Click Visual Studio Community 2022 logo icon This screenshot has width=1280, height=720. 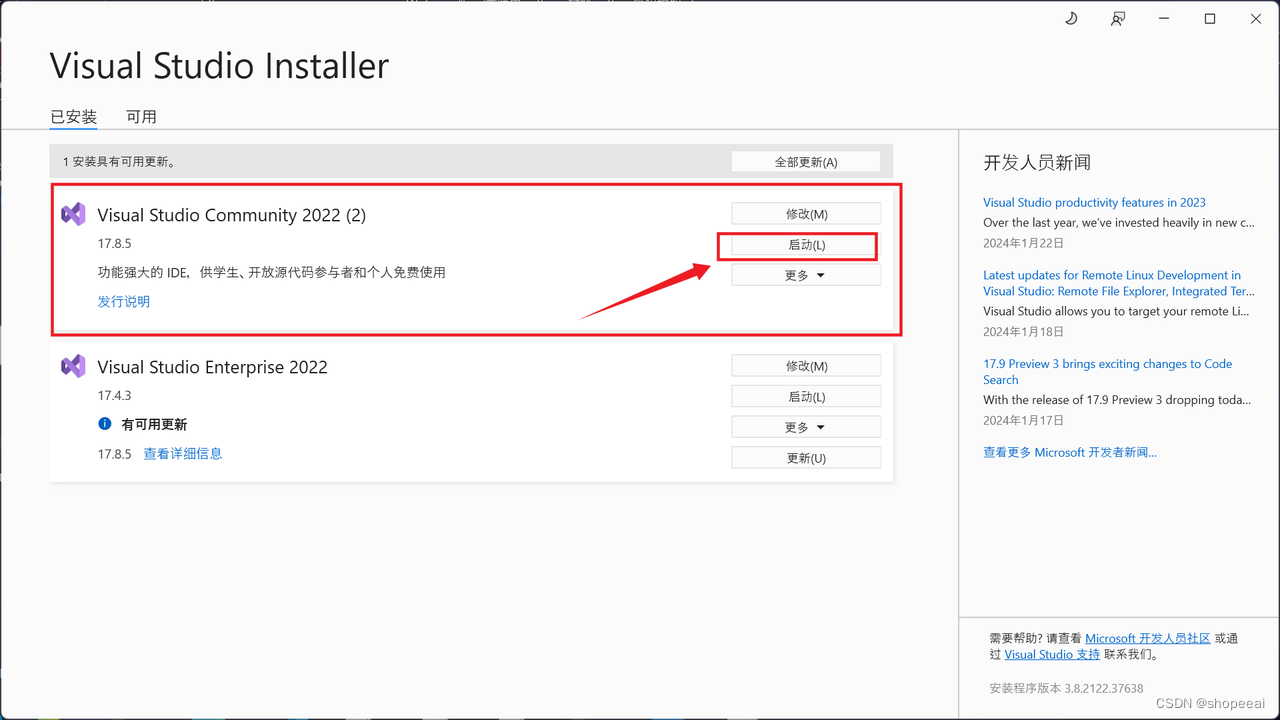[x=73, y=214]
